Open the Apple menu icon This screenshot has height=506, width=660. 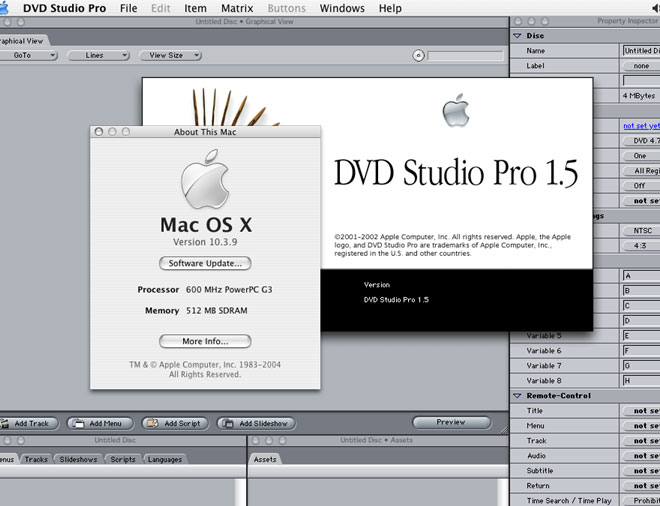[x=4, y=8]
